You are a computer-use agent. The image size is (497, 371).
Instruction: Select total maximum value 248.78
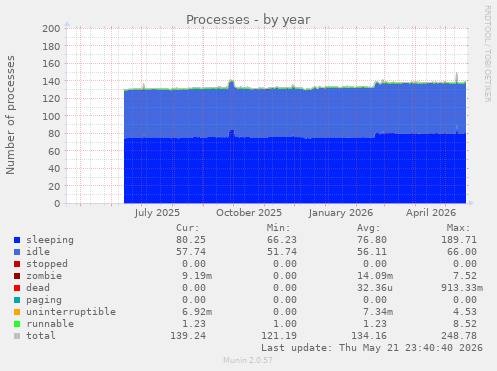(x=459, y=336)
